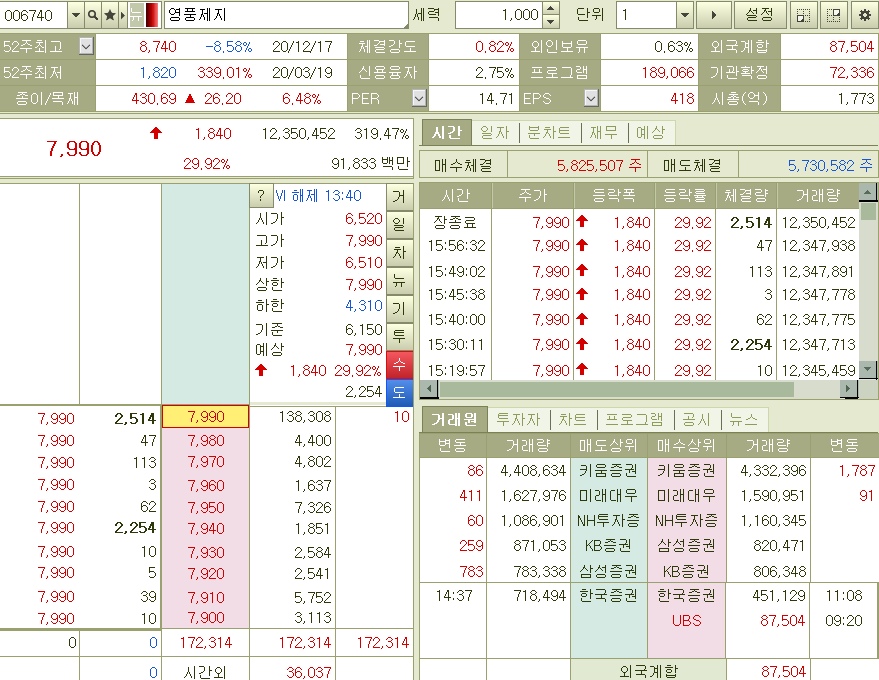
Task: Click the red gradient signal bar
Action: click(x=151, y=15)
